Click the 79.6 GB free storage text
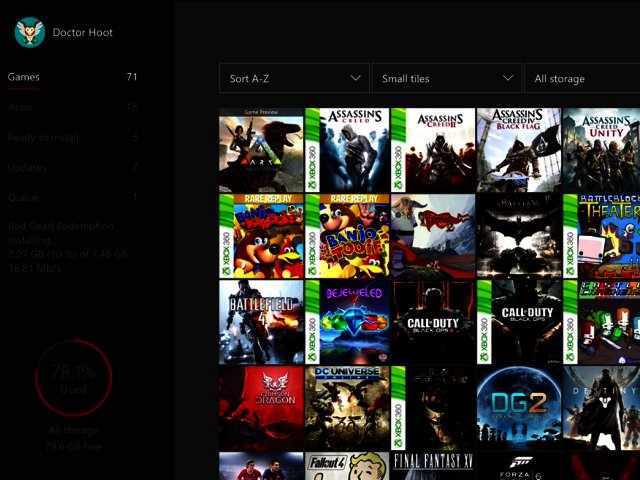 [73, 446]
